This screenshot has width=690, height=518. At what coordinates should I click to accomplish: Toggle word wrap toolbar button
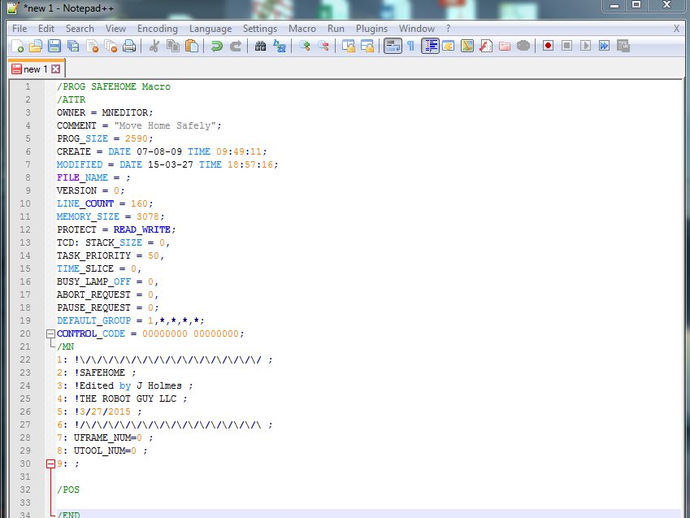[393, 46]
